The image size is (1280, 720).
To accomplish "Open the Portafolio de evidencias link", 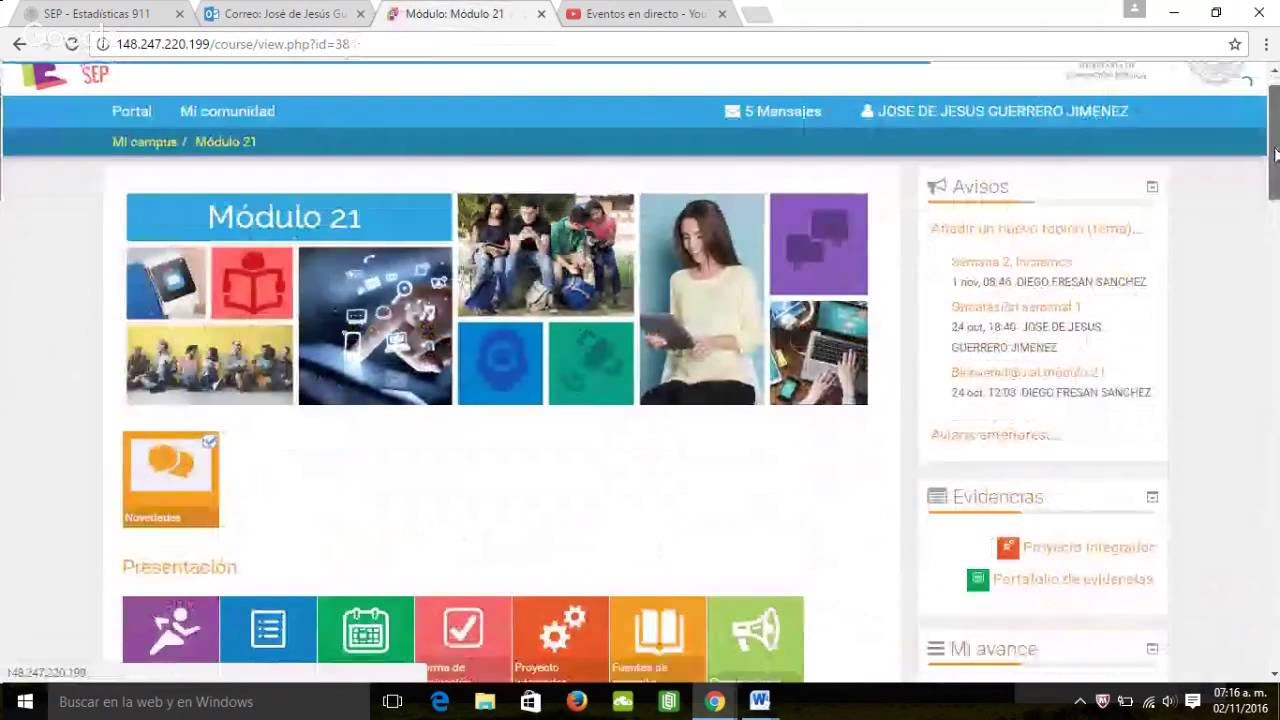I will point(1073,579).
